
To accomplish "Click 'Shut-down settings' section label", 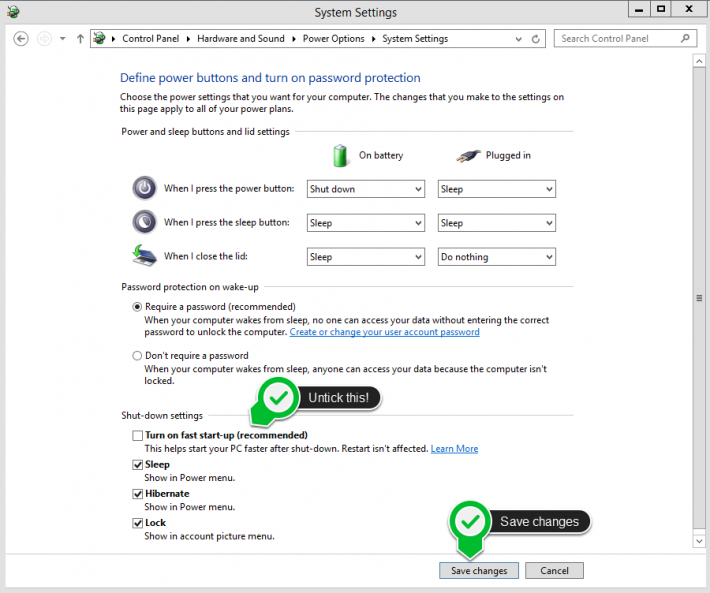I will tap(162, 416).
